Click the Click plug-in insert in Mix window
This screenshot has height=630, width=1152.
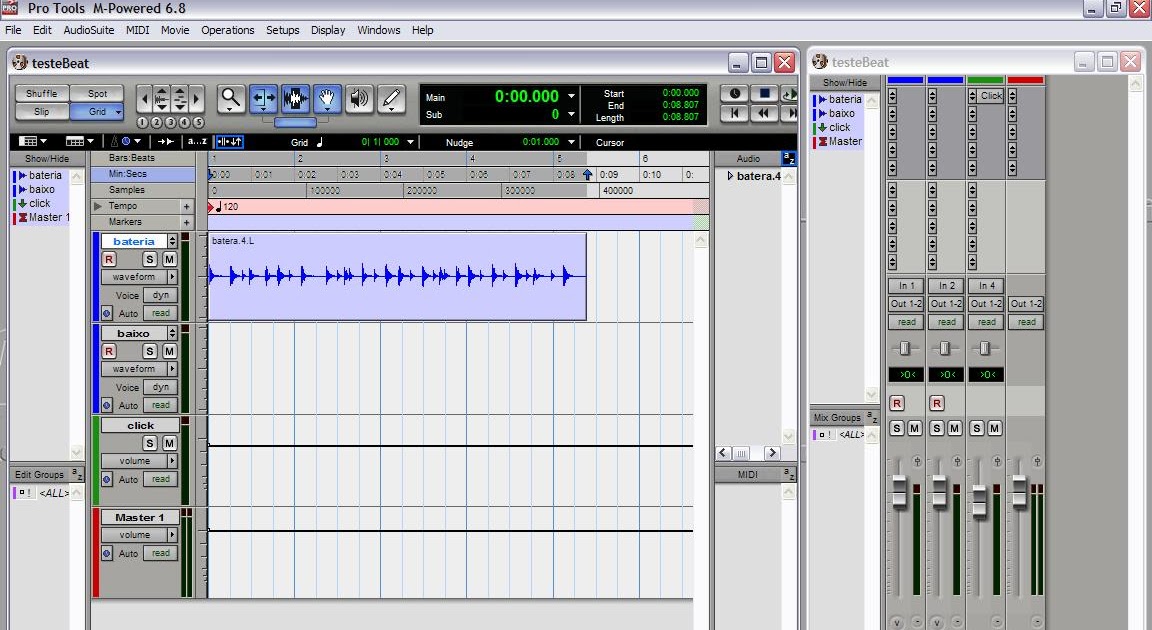point(991,95)
